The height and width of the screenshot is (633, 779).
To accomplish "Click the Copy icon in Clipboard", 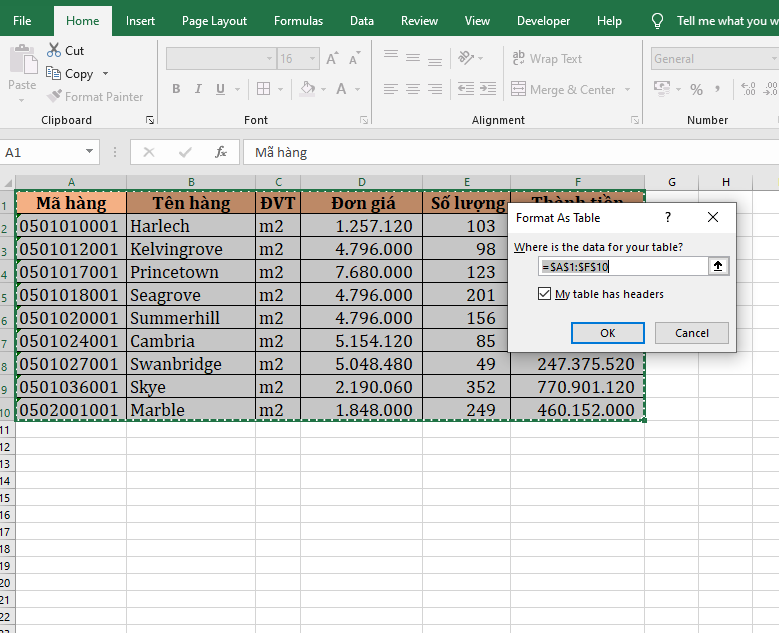I will click(x=54, y=73).
